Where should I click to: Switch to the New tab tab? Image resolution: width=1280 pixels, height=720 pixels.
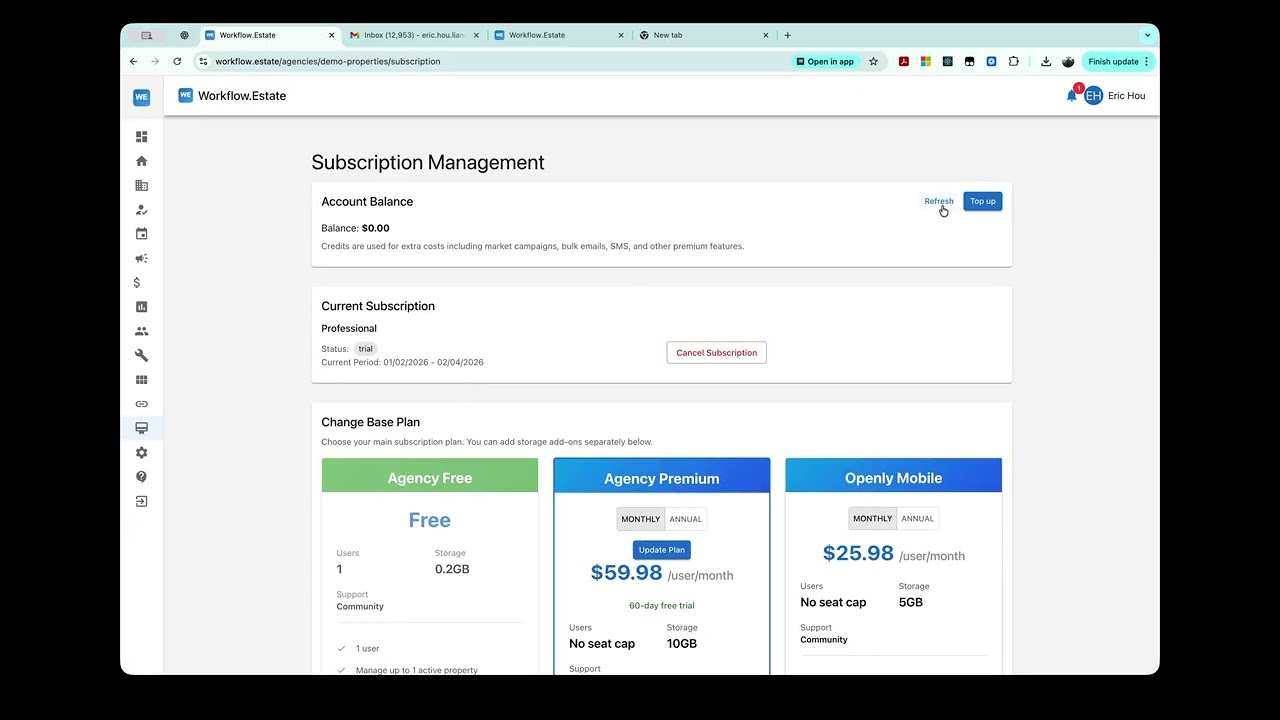pyautogui.click(x=704, y=35)
